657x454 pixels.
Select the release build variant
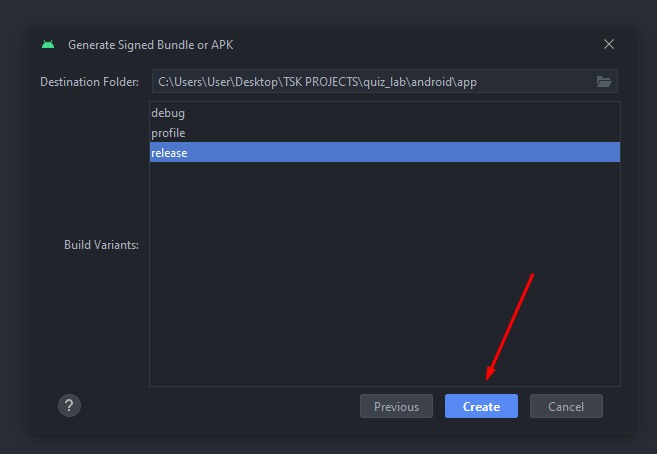click(170, 153)
